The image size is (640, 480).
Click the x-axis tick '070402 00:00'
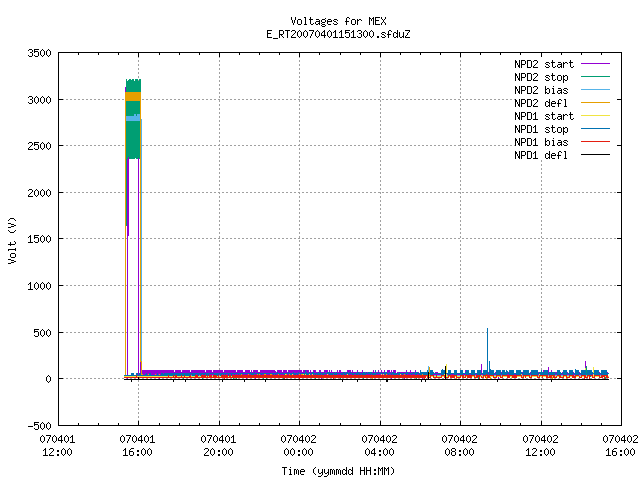coord(298,446)
